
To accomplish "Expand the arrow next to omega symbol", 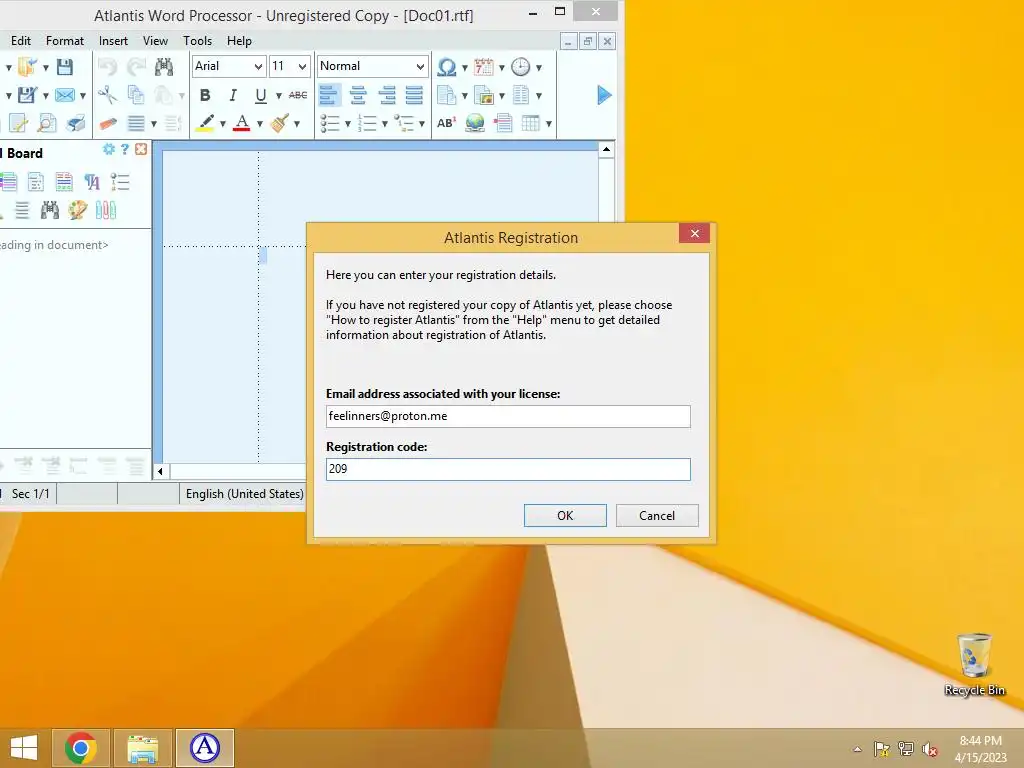I will click(465, 67).
